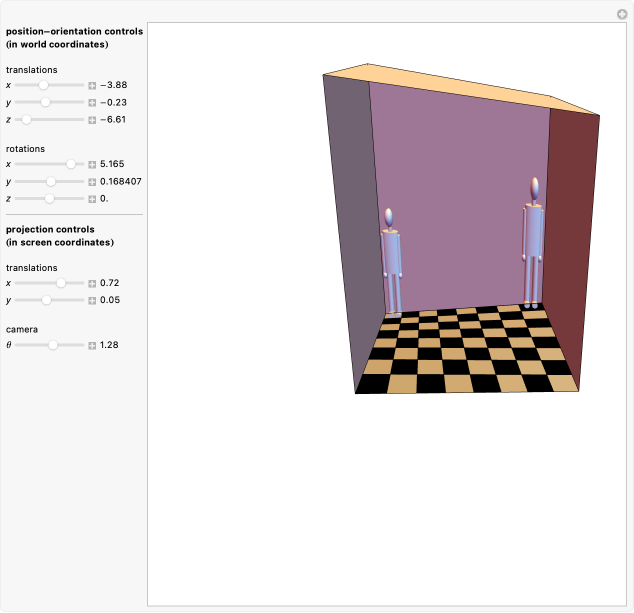634x613 pixels.
Task: Expand plus icon next to rotation x value 5.165
Action: tap(92, 164)
